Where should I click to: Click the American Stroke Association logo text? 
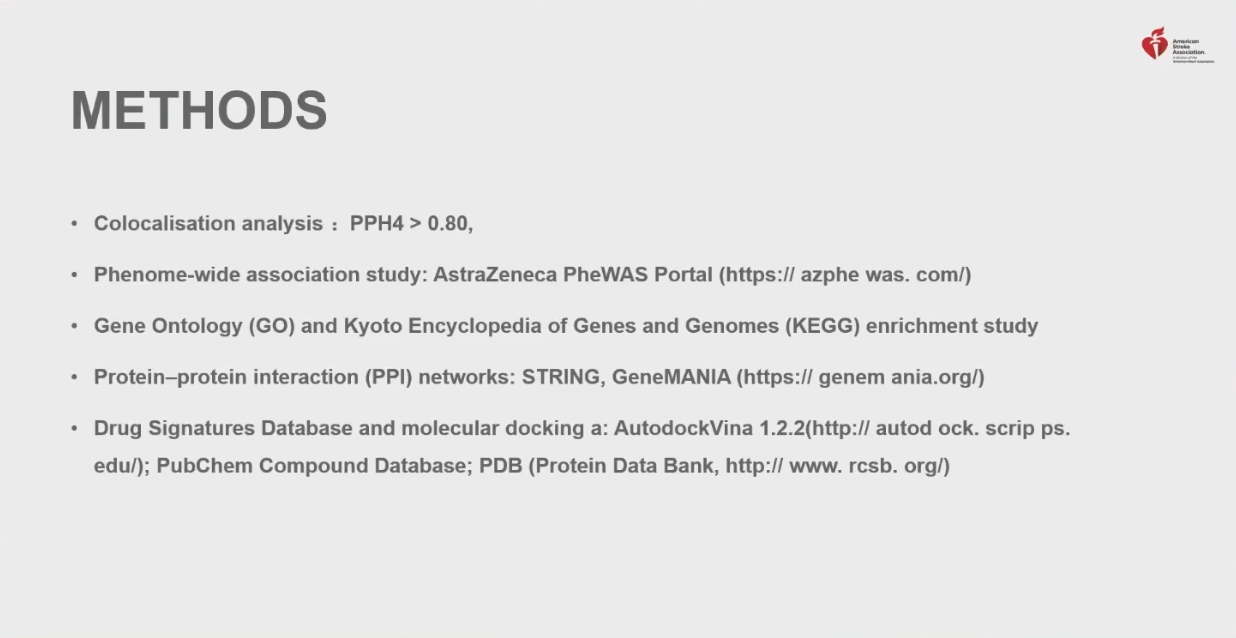click(1193, 50)
